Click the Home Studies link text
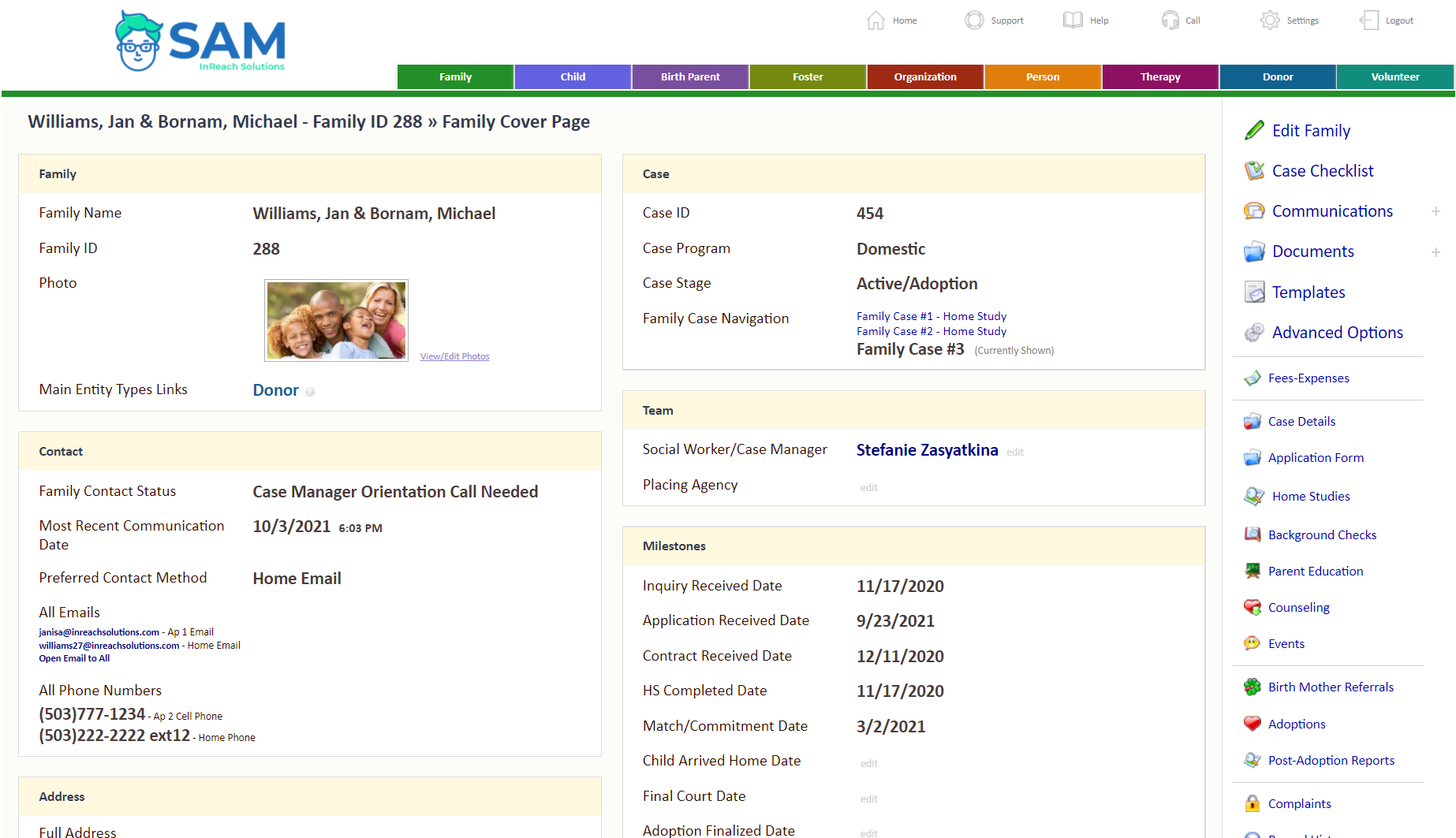 point(1312,497)
